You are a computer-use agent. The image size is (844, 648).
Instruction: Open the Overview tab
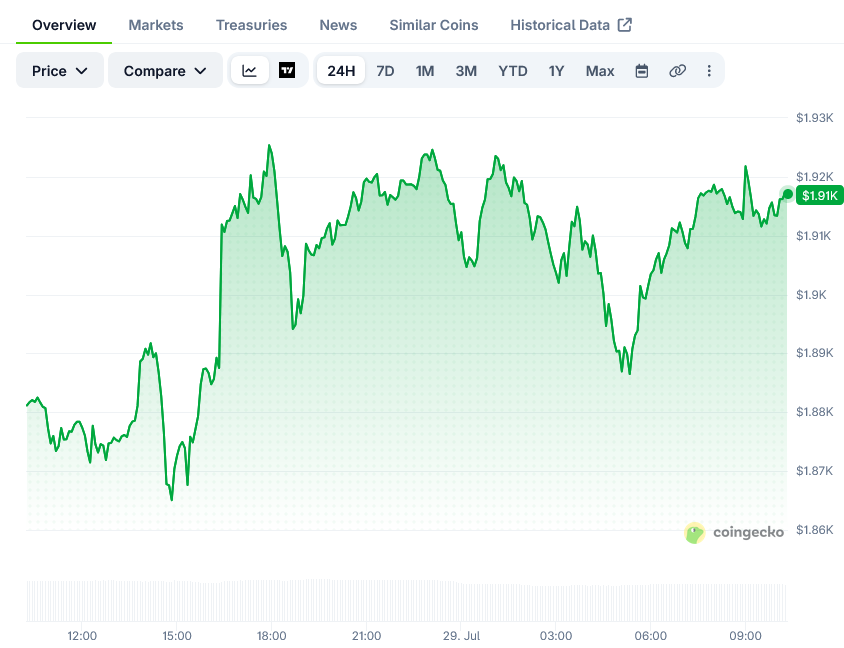tap(64, 25)
